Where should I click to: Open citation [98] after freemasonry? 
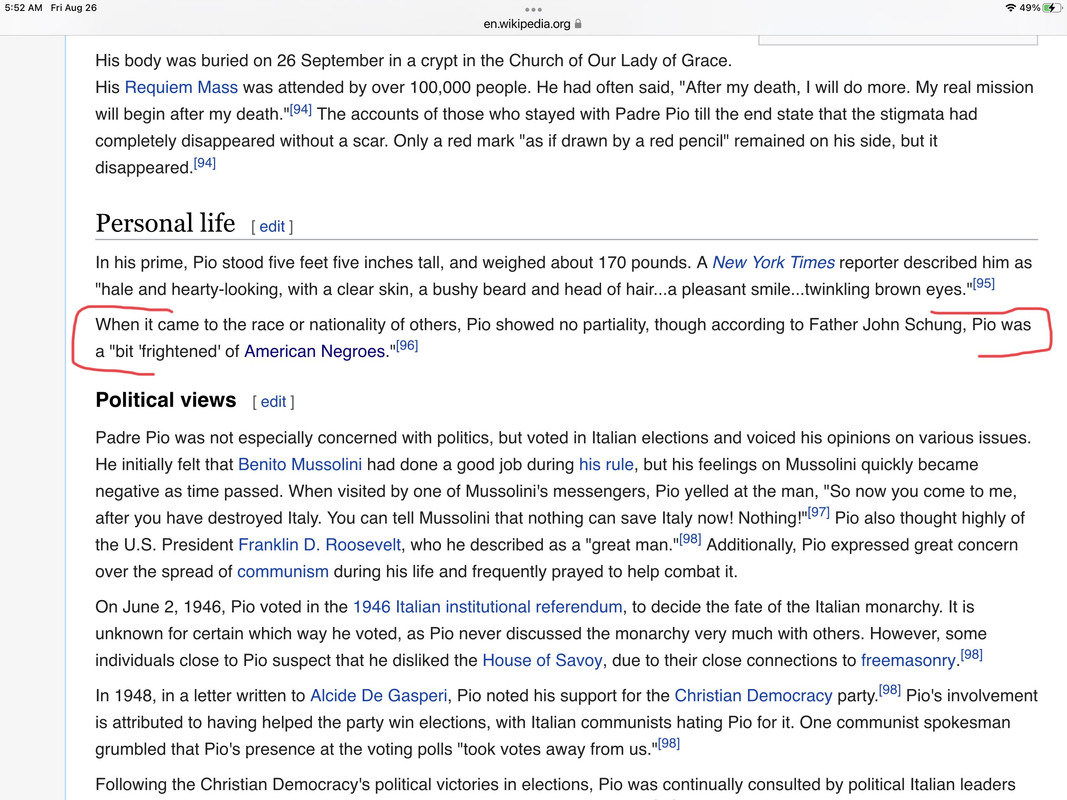tap(971, 655)
